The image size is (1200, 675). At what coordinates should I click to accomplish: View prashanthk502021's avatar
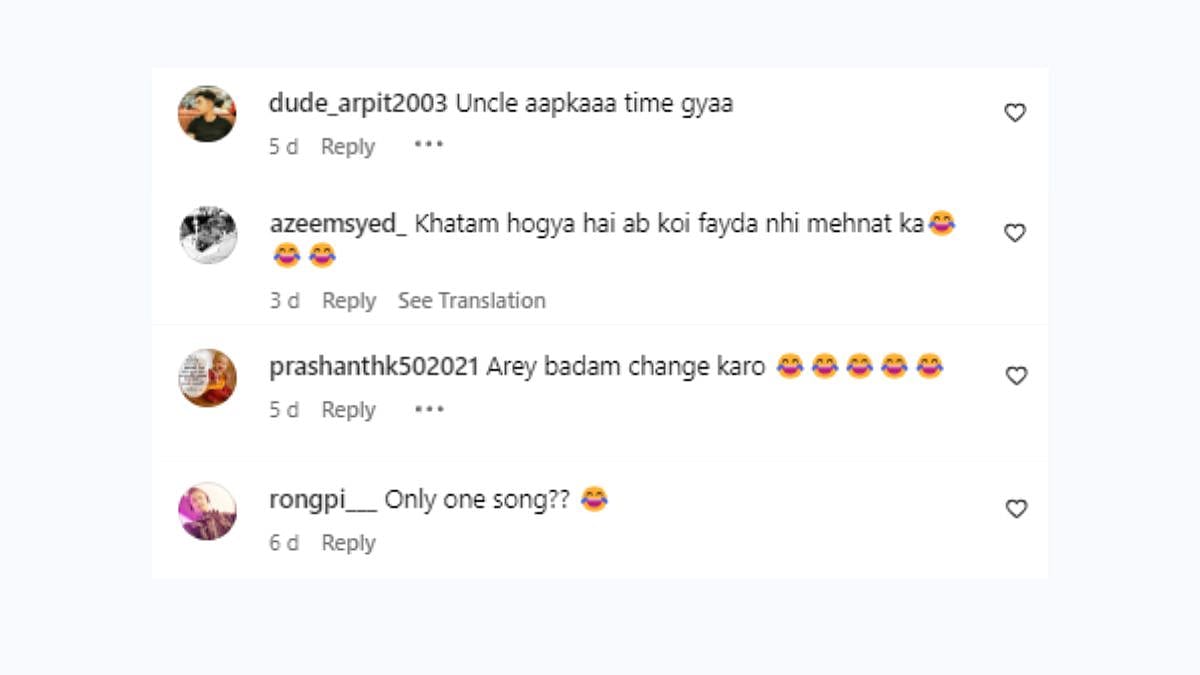[207, 378]
